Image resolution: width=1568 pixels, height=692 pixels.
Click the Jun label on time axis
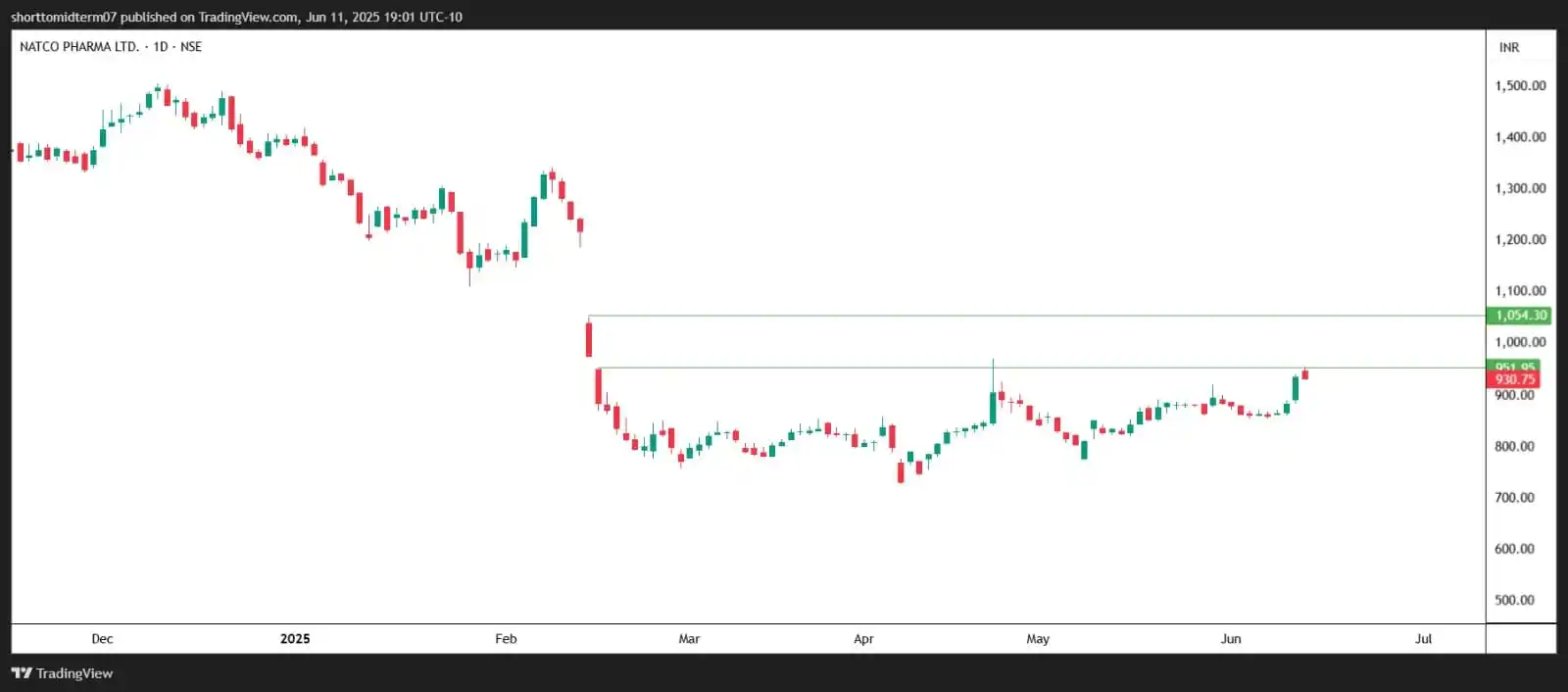(x=1231, y=638)
